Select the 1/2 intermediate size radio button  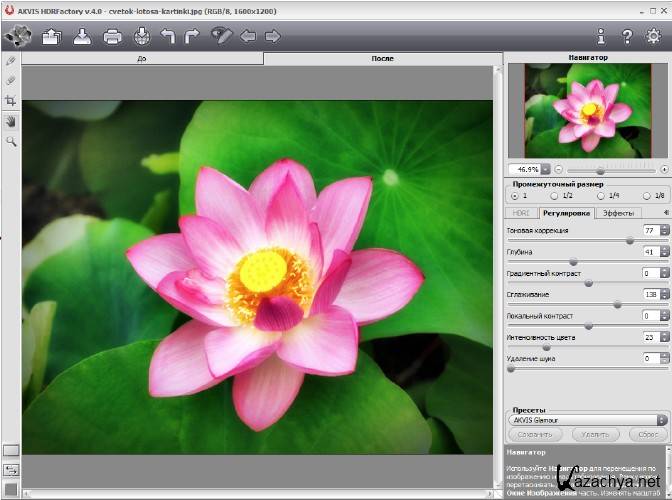[555, 196]
